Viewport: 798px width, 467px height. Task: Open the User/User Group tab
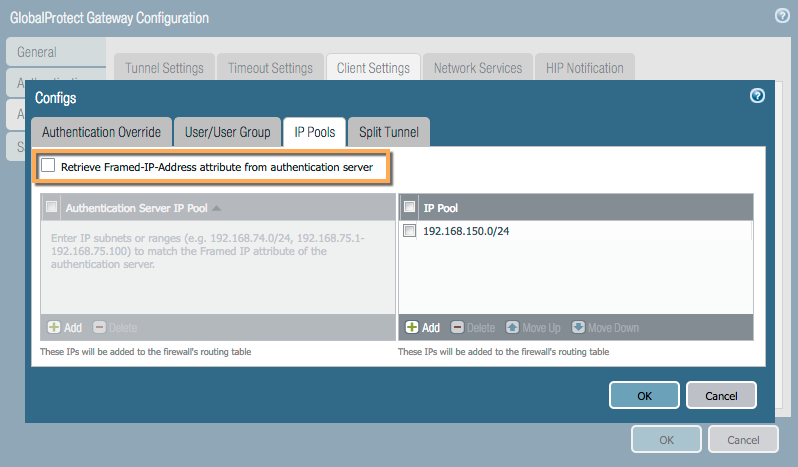[x=227, y=132]
